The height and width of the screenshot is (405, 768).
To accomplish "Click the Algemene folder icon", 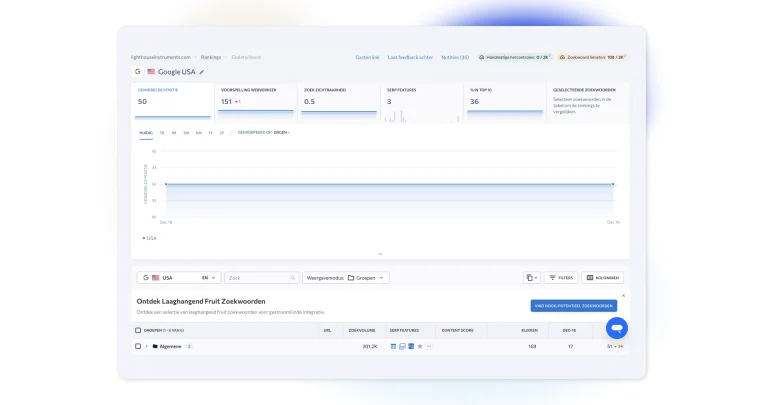I will tap(155, 346).
